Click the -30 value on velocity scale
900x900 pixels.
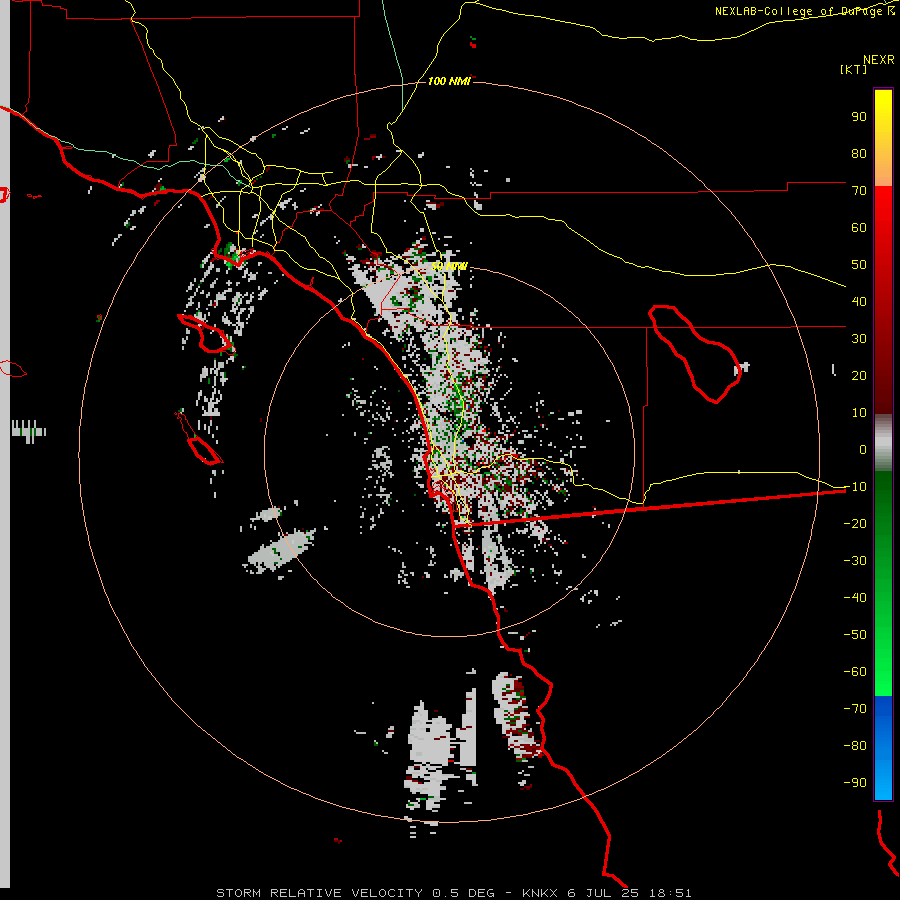pyautogui.click(x=855, y=561)
